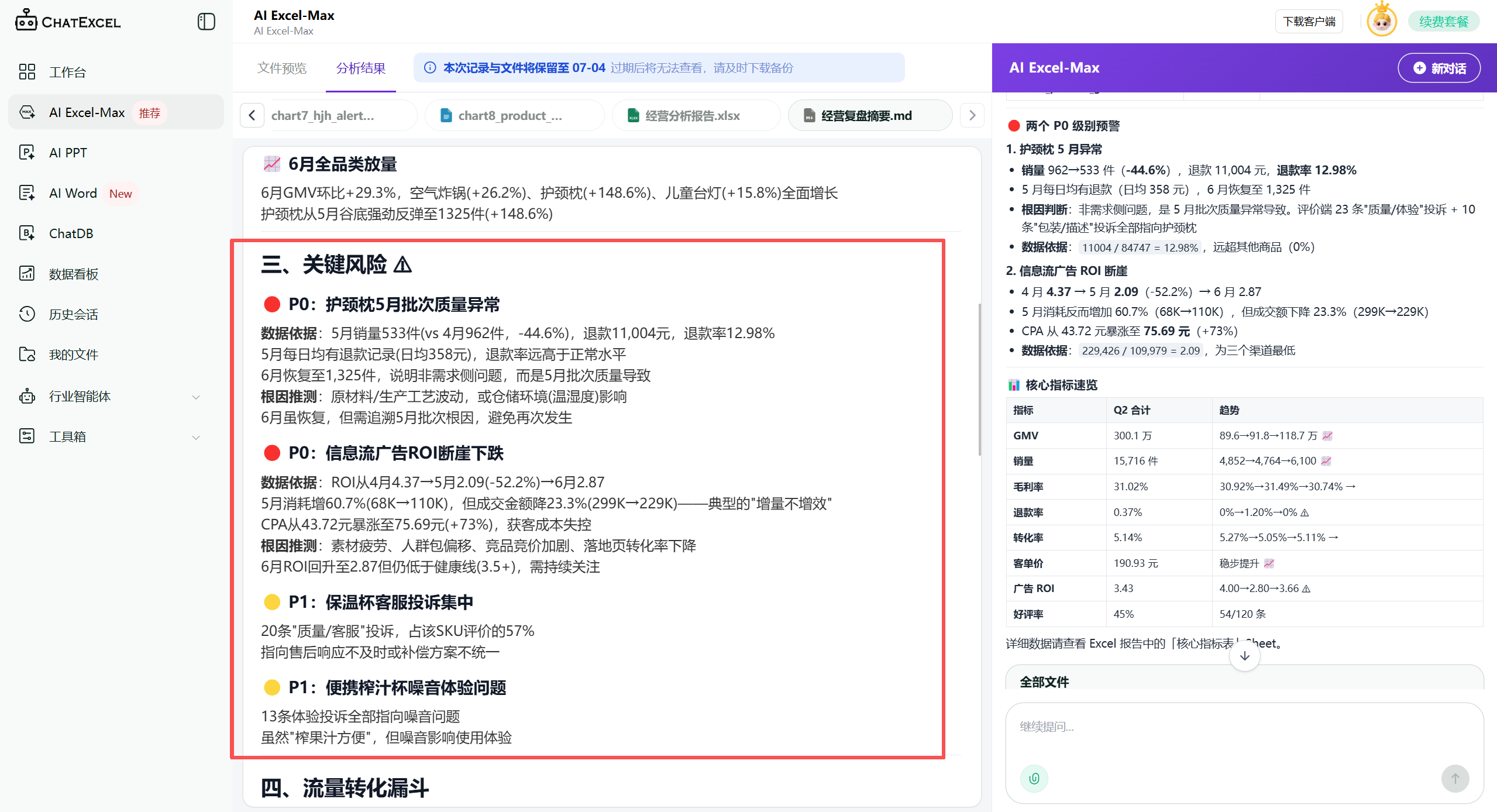Click the ChatDB icon
This screenshot has width=1497, height=812.
click(27, 233)
